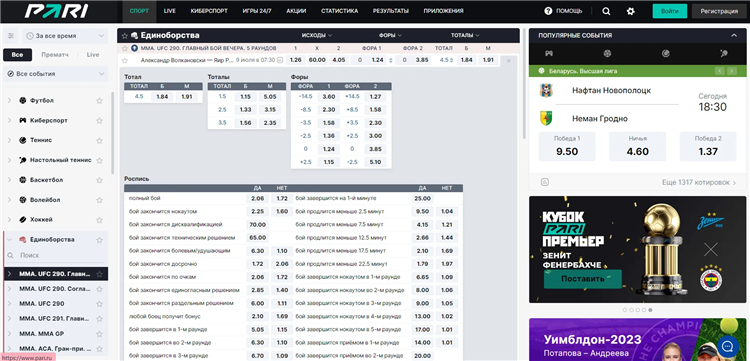The height and width of the screenshot is (361, 750).
Task: Favorite Футбол with its star
Action: [99, 101]
